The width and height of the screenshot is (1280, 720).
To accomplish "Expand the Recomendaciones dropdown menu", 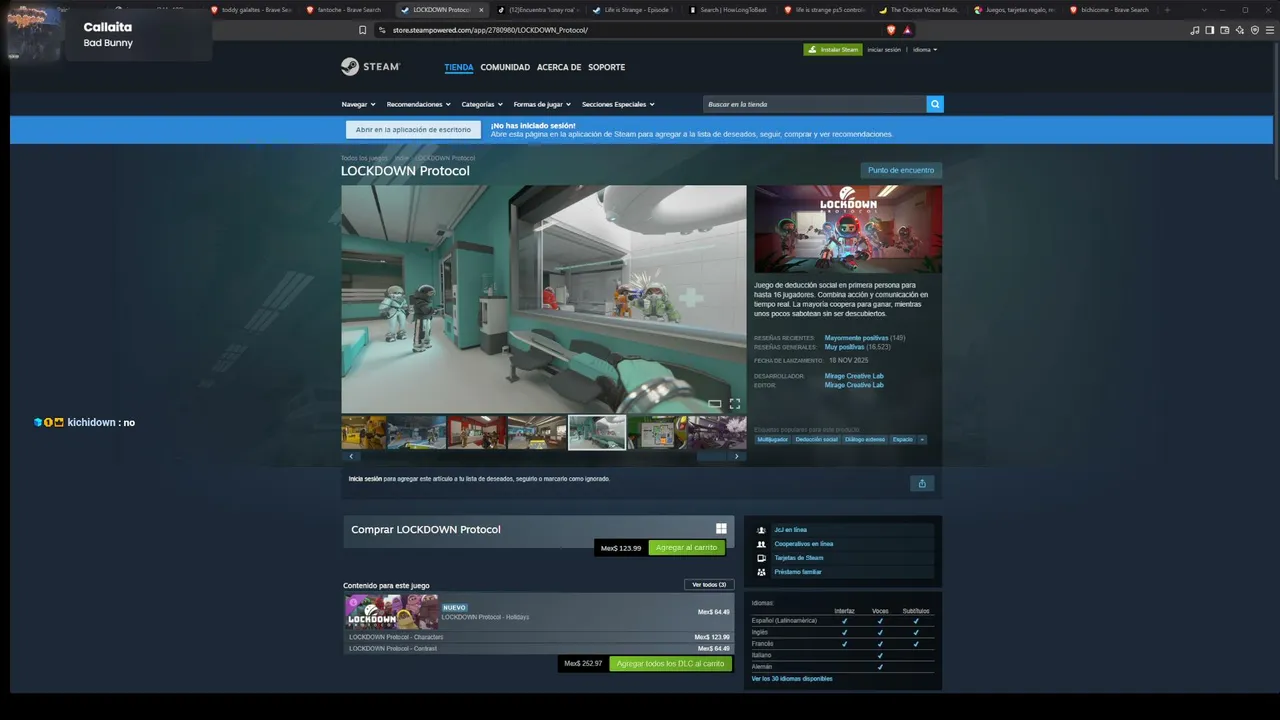I will [419, 104].
